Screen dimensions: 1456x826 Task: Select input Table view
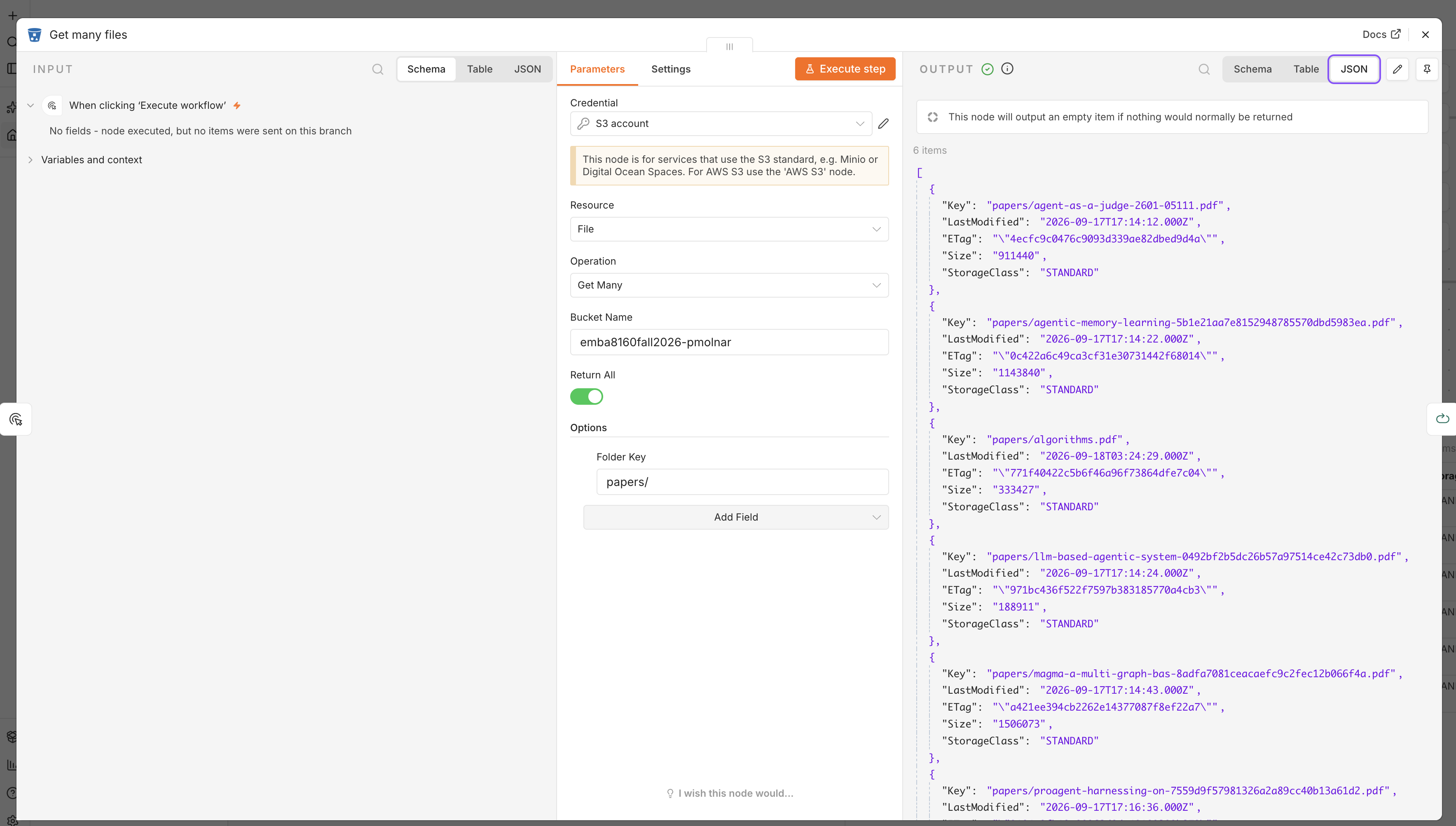(480, 69)
